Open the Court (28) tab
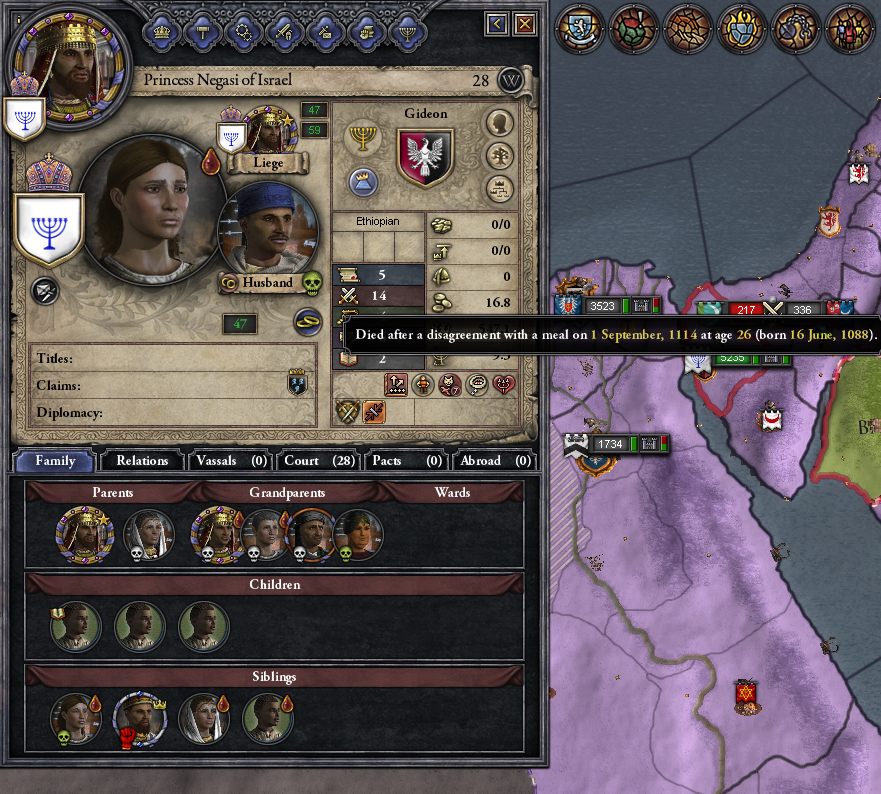Image resolution: width=881 pixels, height=794 pixels. [x=319, y=461]
